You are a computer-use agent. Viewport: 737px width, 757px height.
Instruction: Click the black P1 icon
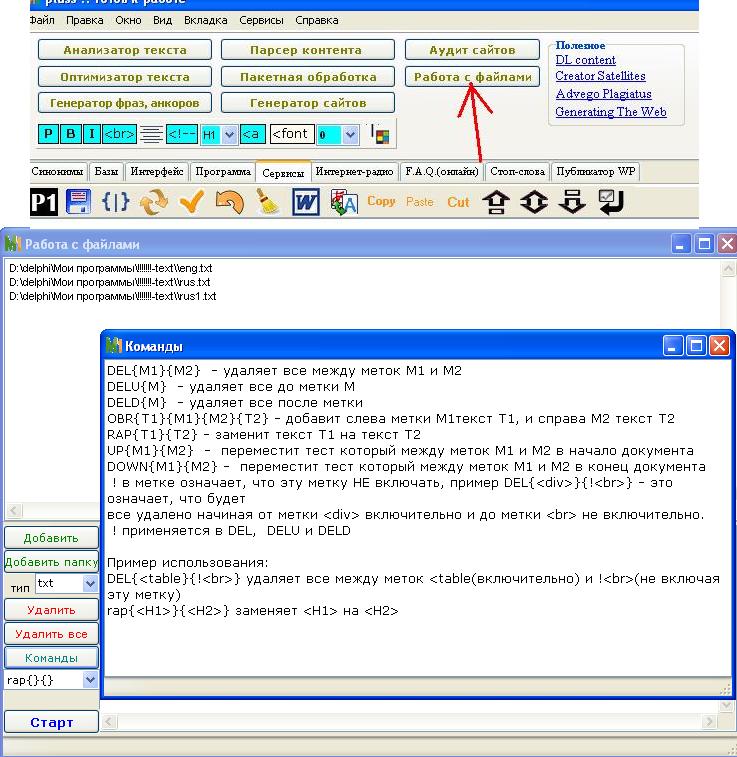(x=44, y=202)
